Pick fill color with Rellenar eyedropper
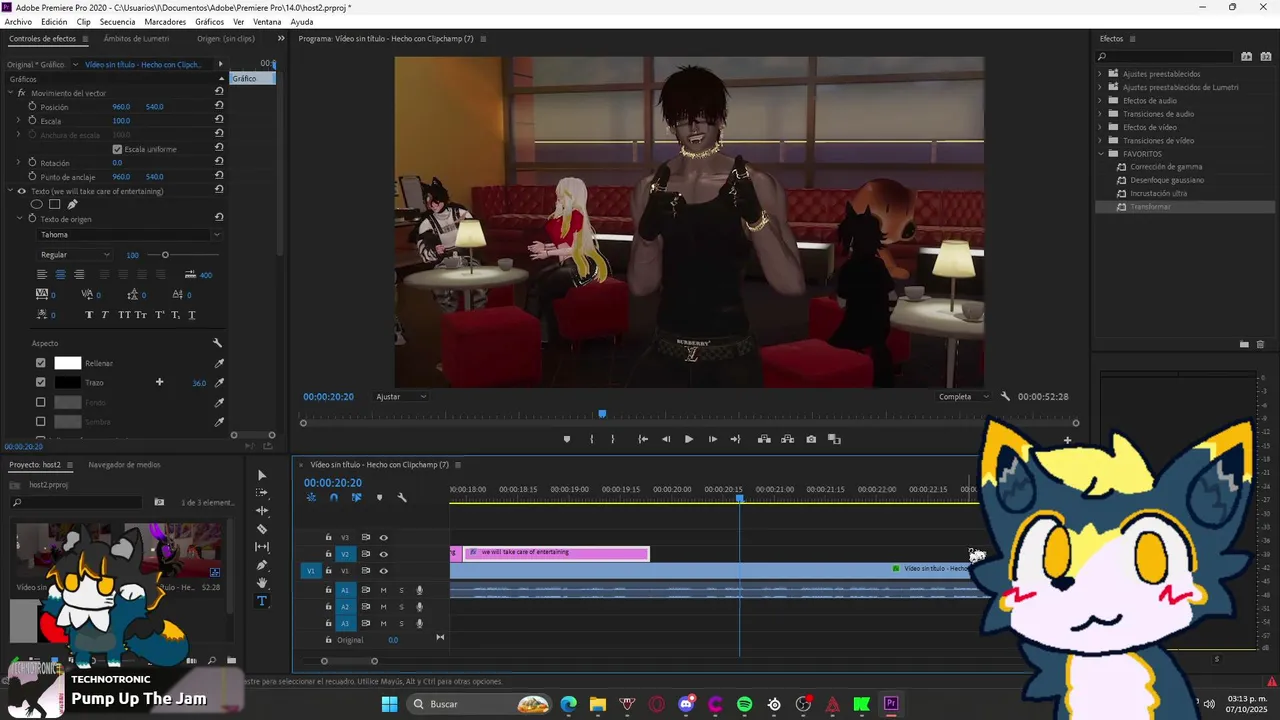 coord(219,363)
